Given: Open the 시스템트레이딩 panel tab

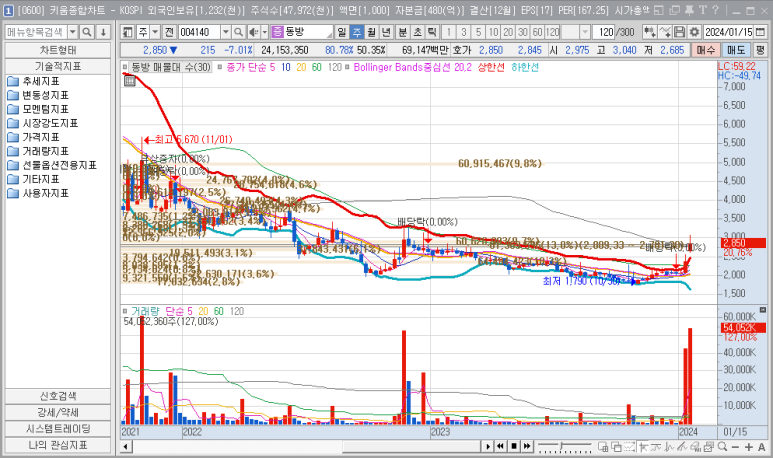Looking at the screenshot, I should tap(58, 428).
